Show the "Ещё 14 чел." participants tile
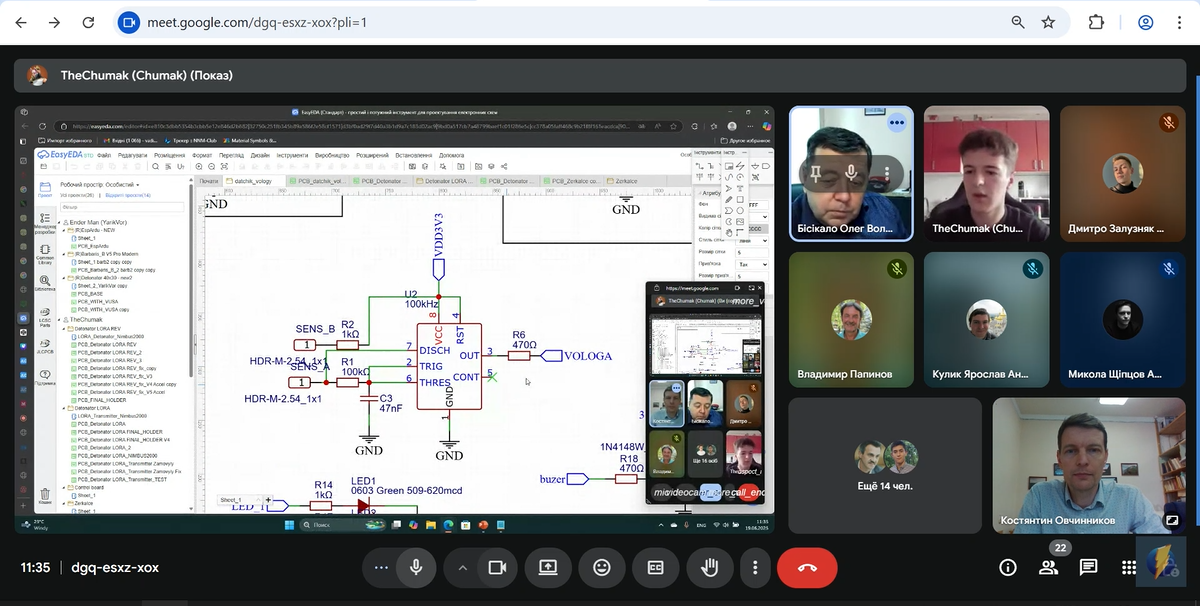1200x606 pixels. 886,464
